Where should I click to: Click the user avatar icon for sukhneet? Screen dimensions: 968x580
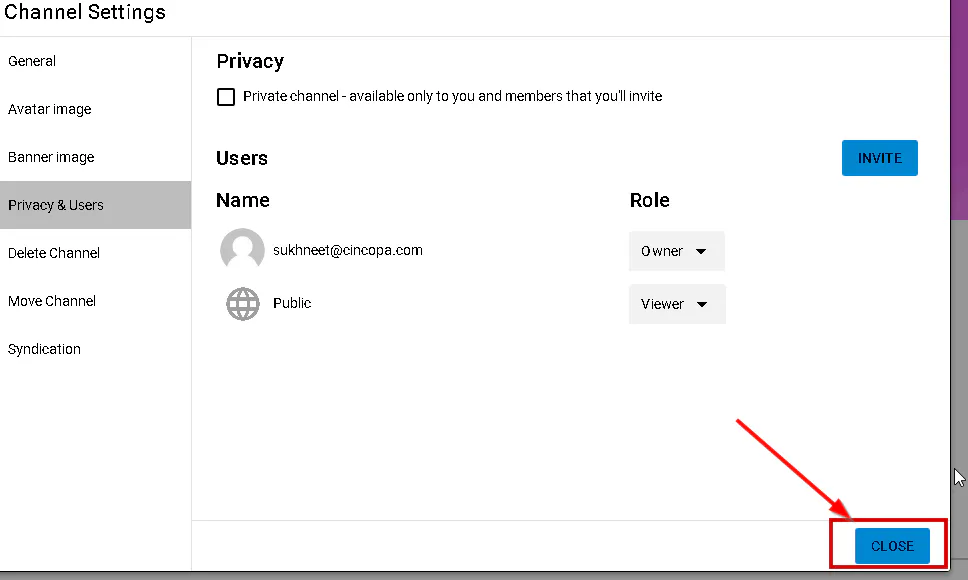point(243,250)
